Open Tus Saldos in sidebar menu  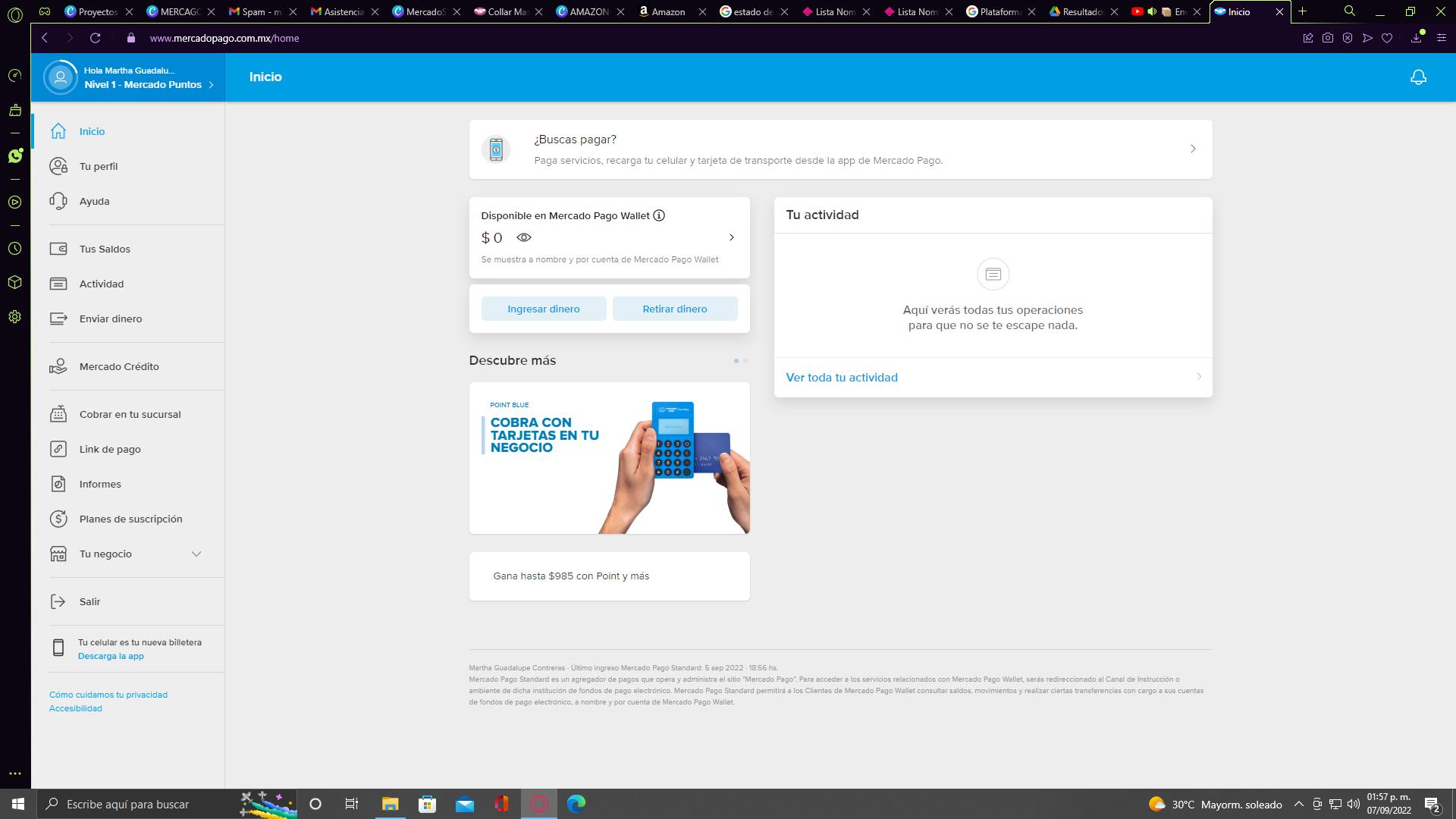point(105,249)
